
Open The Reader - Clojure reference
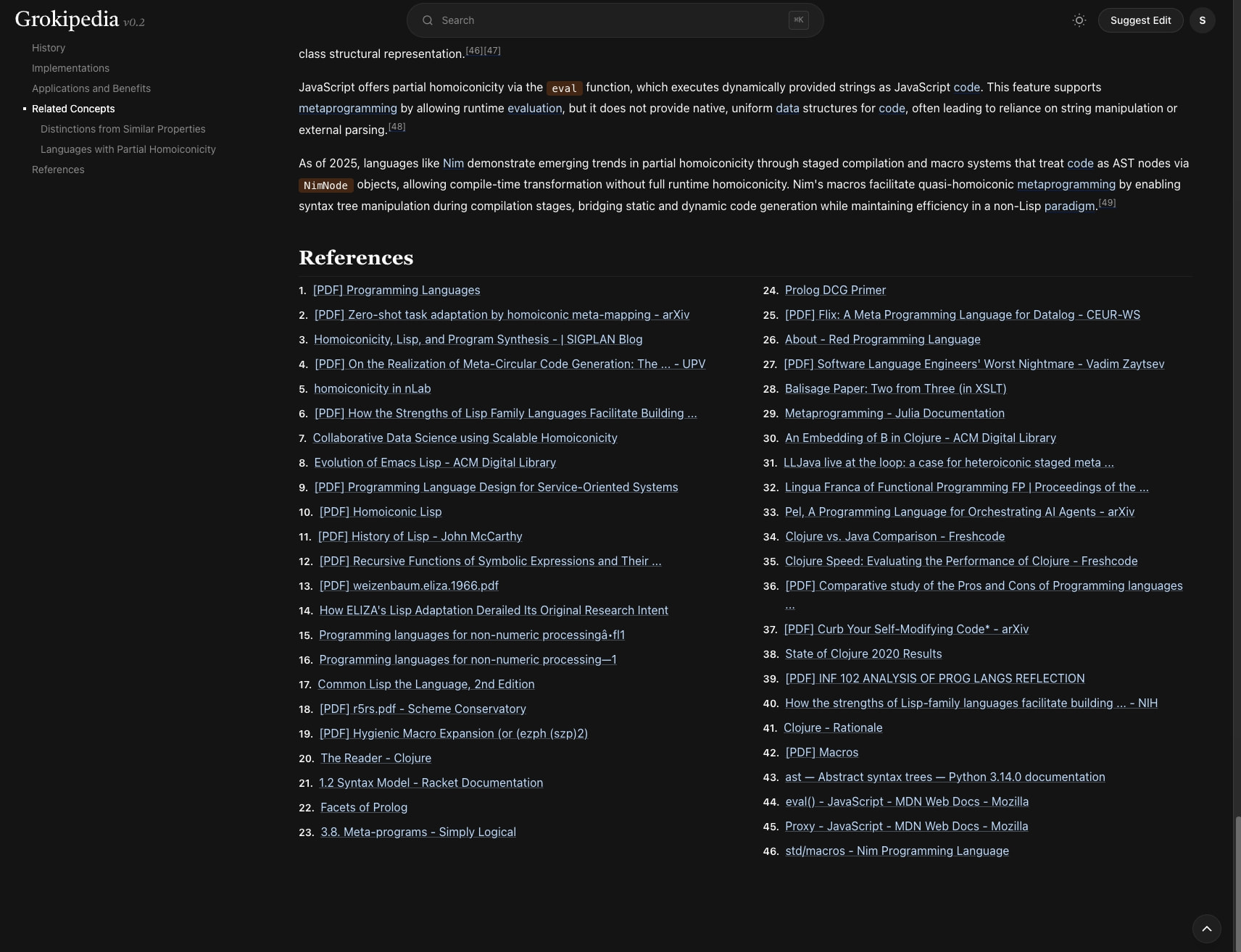point(375,758)
